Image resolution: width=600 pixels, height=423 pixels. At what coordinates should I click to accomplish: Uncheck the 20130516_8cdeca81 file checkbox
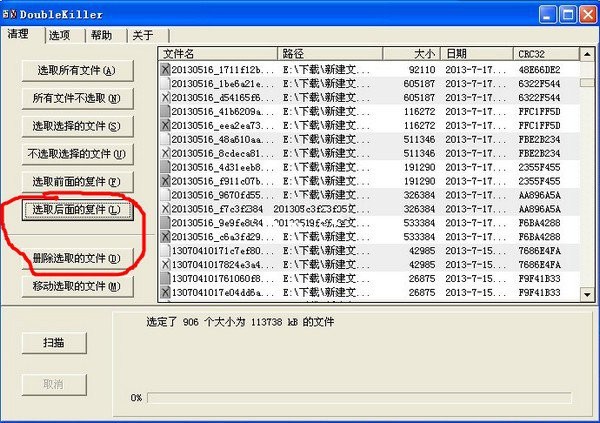pyautogui.click(x=165, y=153)
